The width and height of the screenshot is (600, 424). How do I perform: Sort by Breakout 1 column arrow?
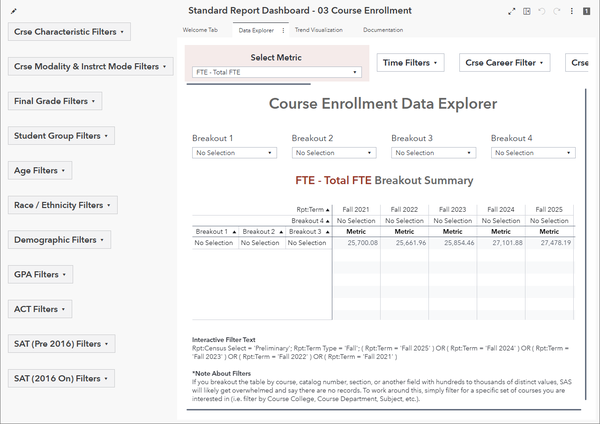tap(234, 232)
